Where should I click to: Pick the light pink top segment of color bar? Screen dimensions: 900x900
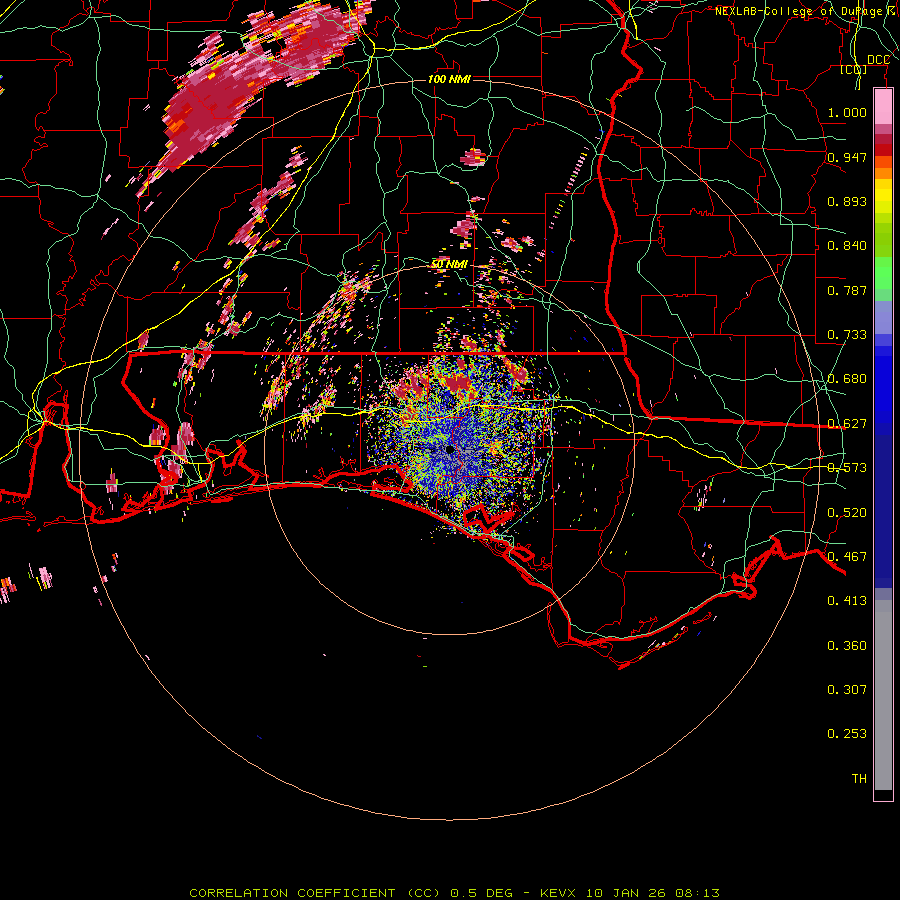click(x=883, y=107)
